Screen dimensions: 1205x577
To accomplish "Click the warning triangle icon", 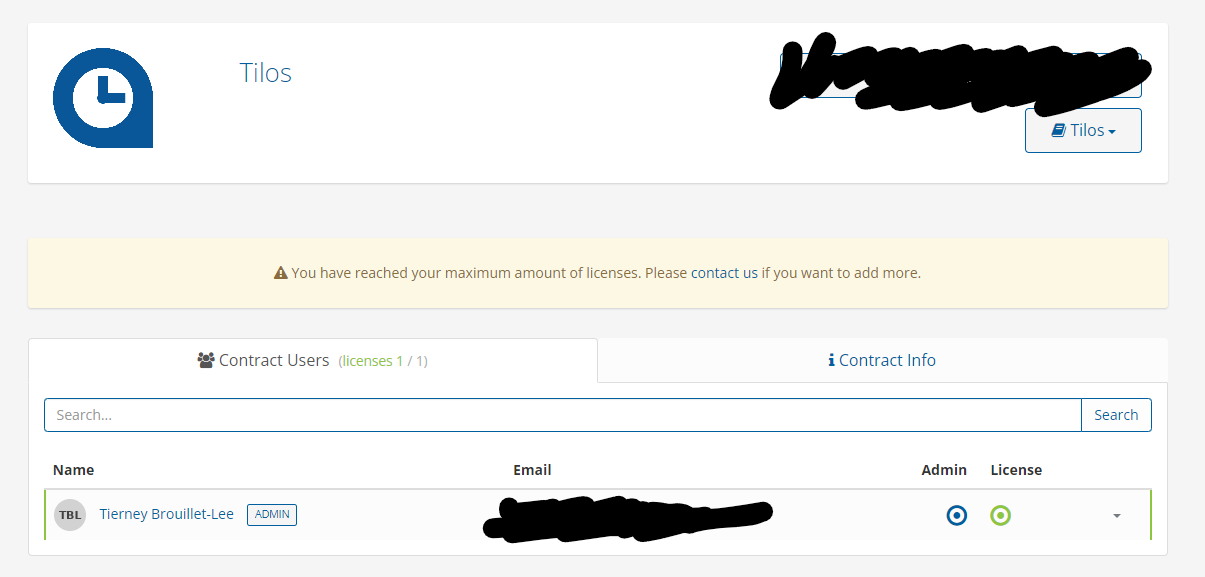I will pos(281,273).
